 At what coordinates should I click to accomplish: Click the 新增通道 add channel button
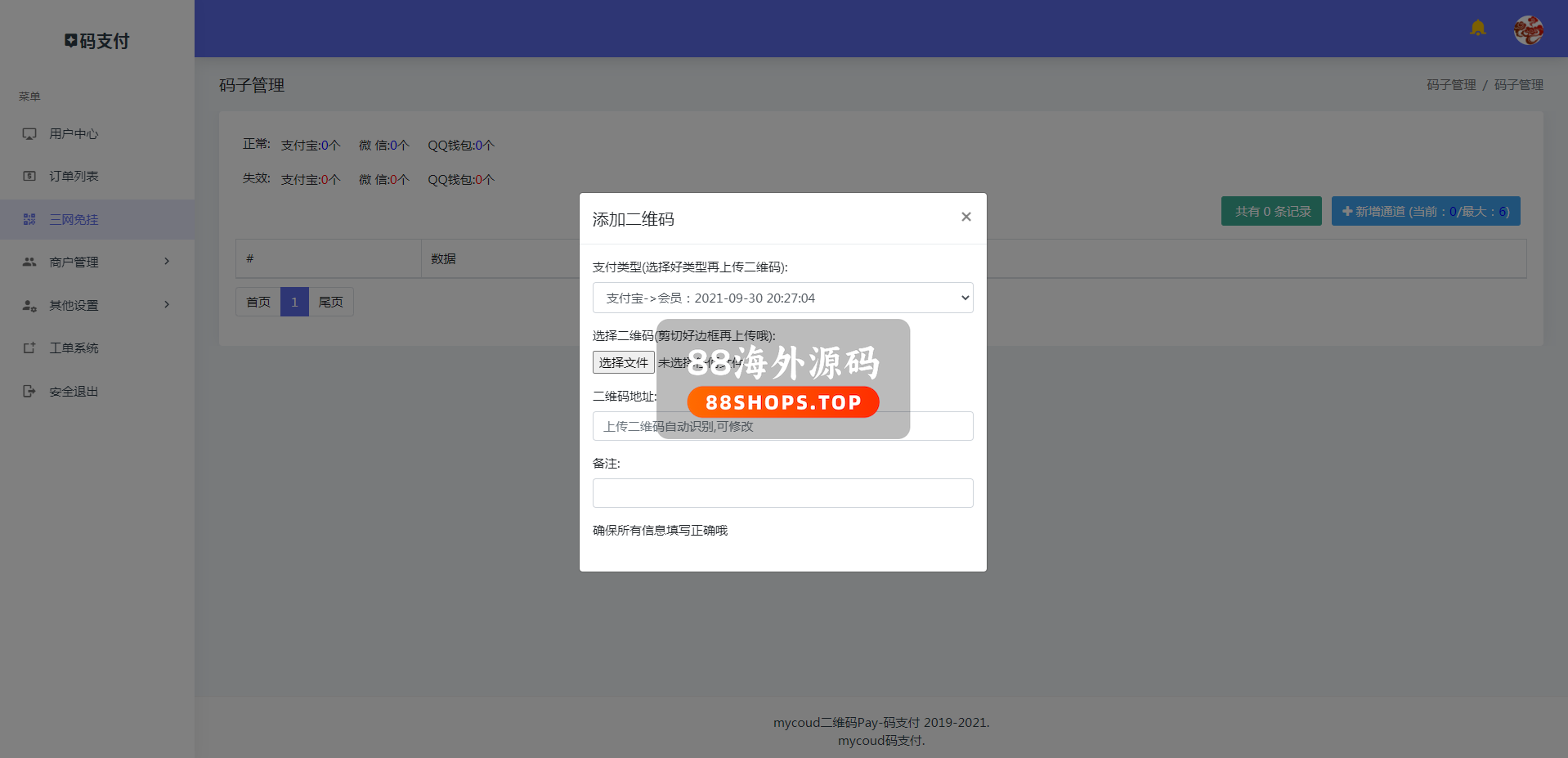1425,211
